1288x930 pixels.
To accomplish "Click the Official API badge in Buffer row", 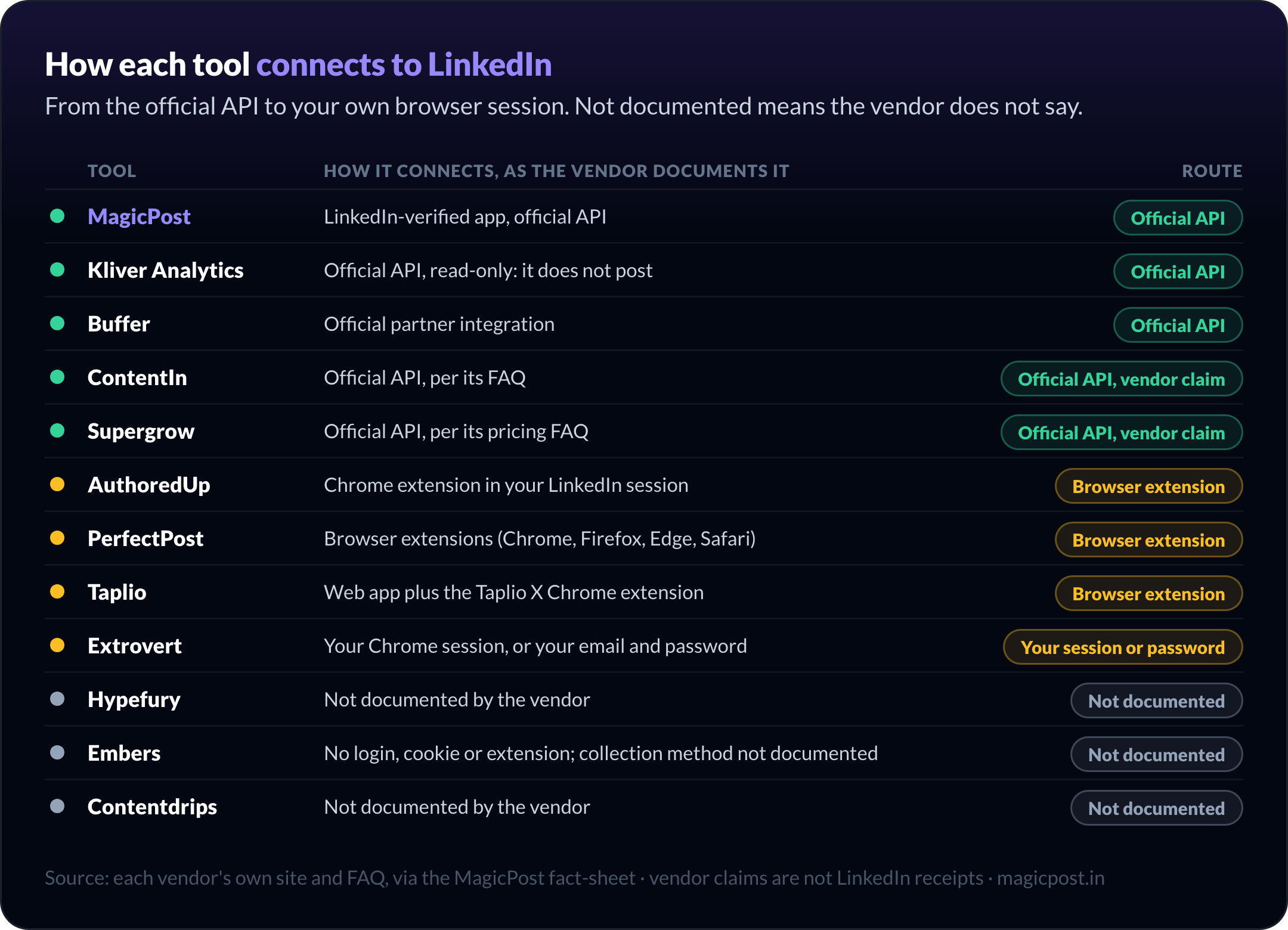I will [1178, 325].
